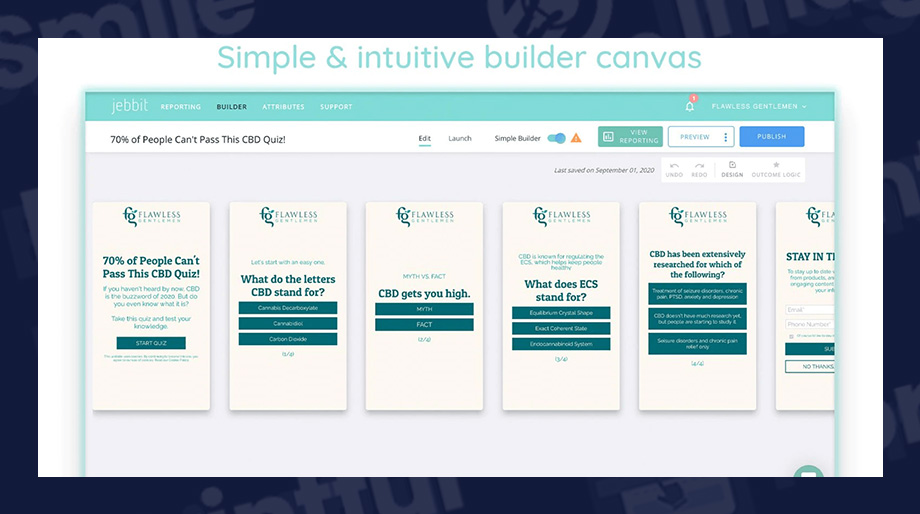Select the 'CBD gets you high.' heading
This screenshot has height=514, width=920.
pyautogui.click(x=424, y=293)
